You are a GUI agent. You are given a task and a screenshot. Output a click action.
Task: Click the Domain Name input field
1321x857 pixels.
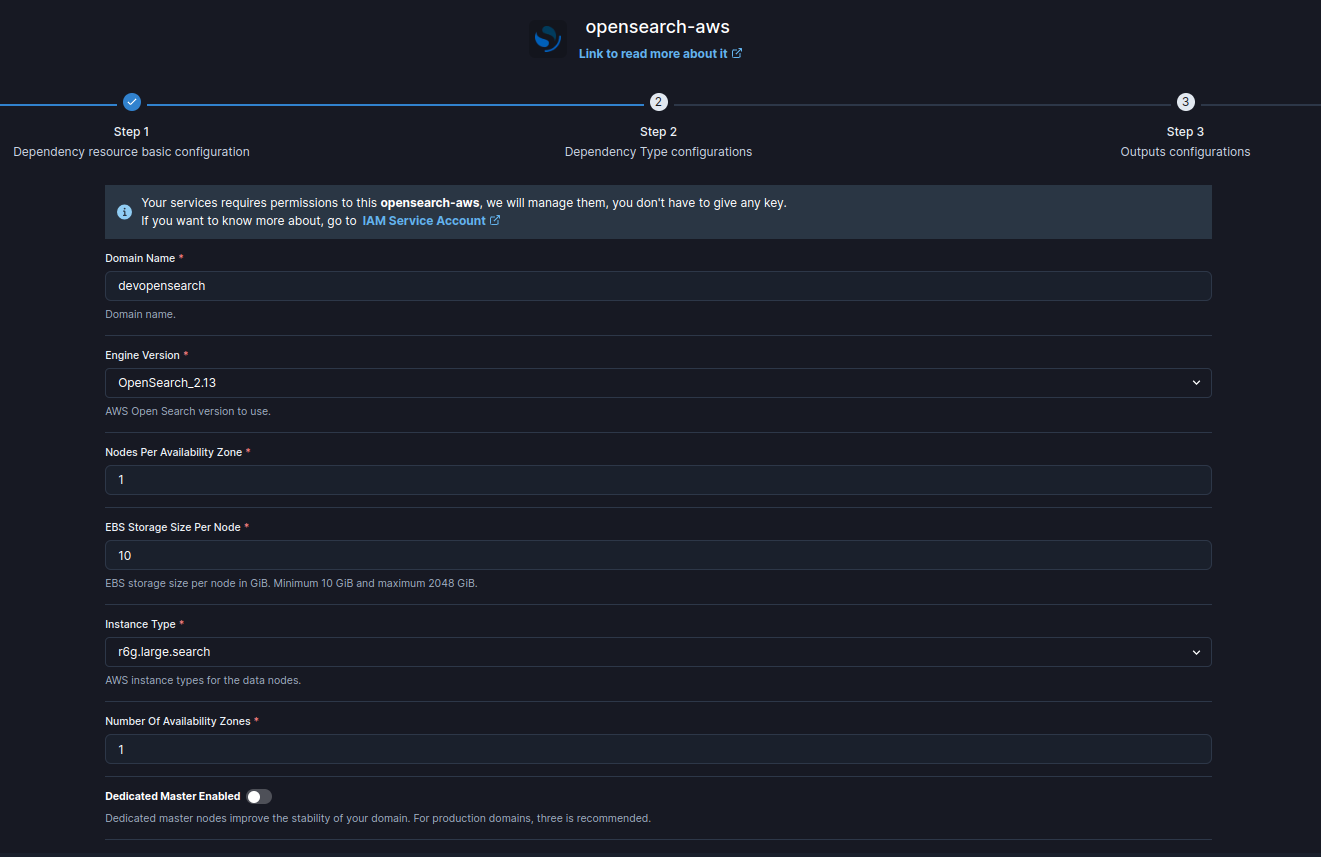pos(658,286)
